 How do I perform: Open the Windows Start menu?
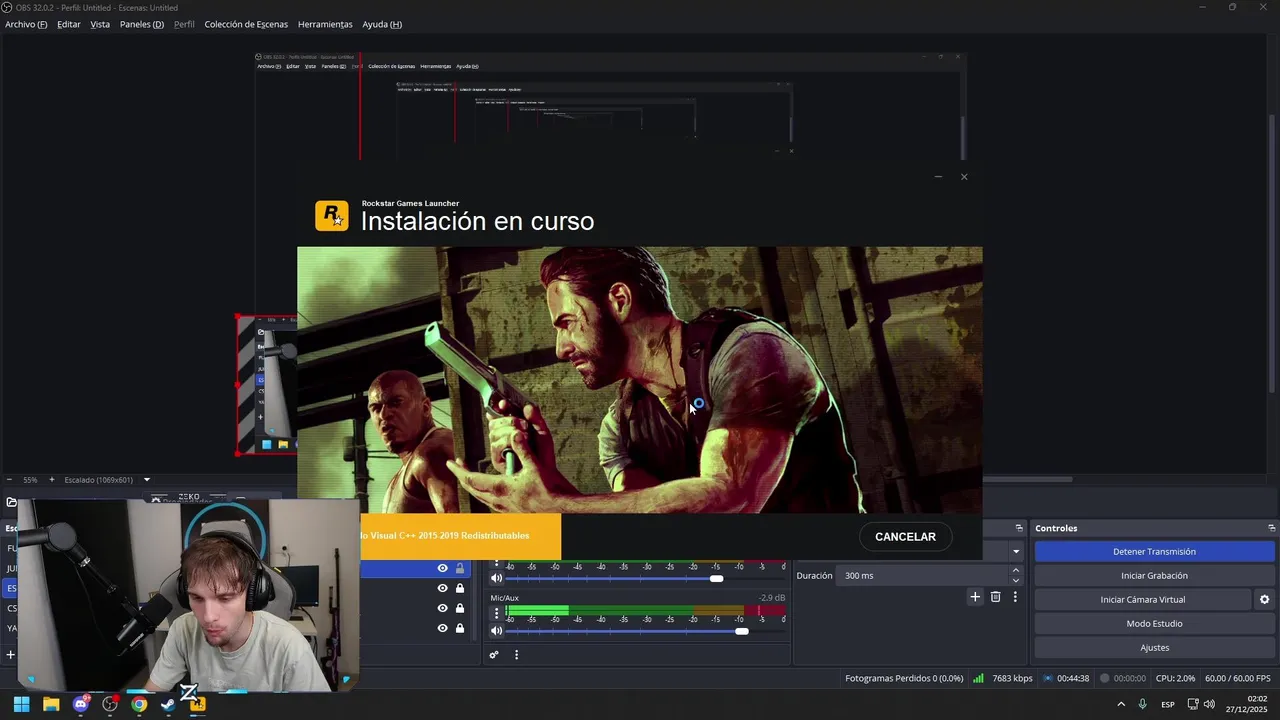21,704
